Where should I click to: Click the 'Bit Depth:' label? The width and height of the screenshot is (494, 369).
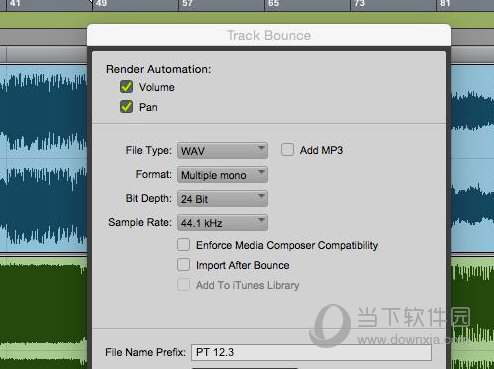149,198
